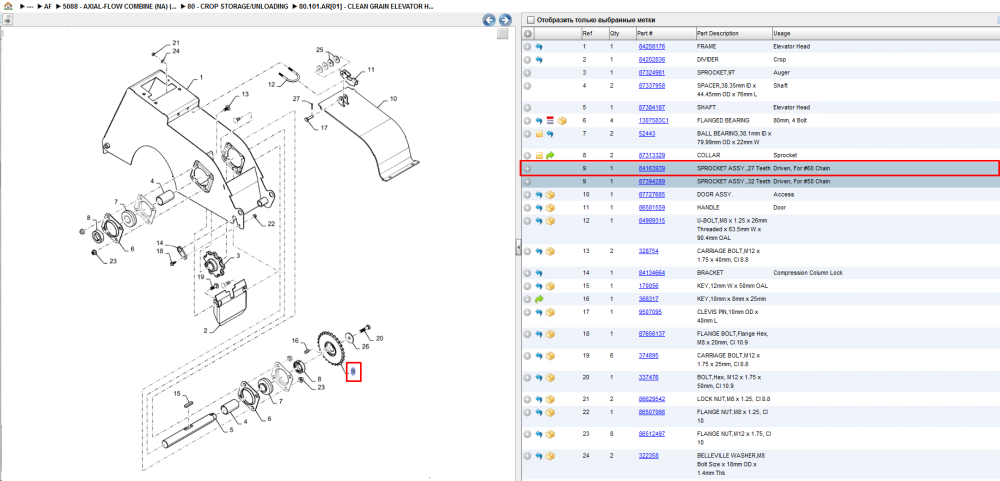Open the AF breadcrumb level
The width and height of the screenshot is (1000, 481).
(48, 6)
